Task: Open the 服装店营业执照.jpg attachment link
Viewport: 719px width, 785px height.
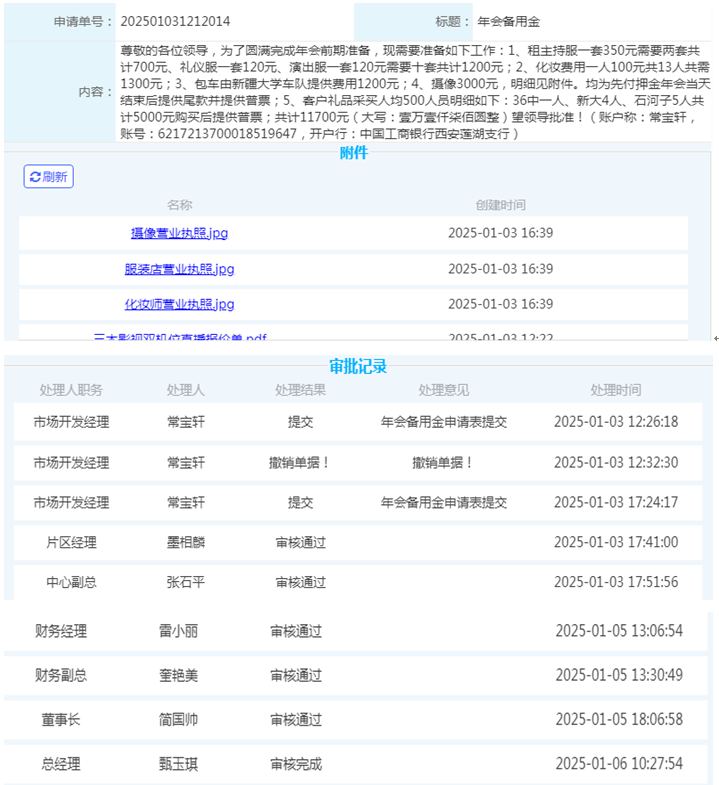Action: pos(179,269)
